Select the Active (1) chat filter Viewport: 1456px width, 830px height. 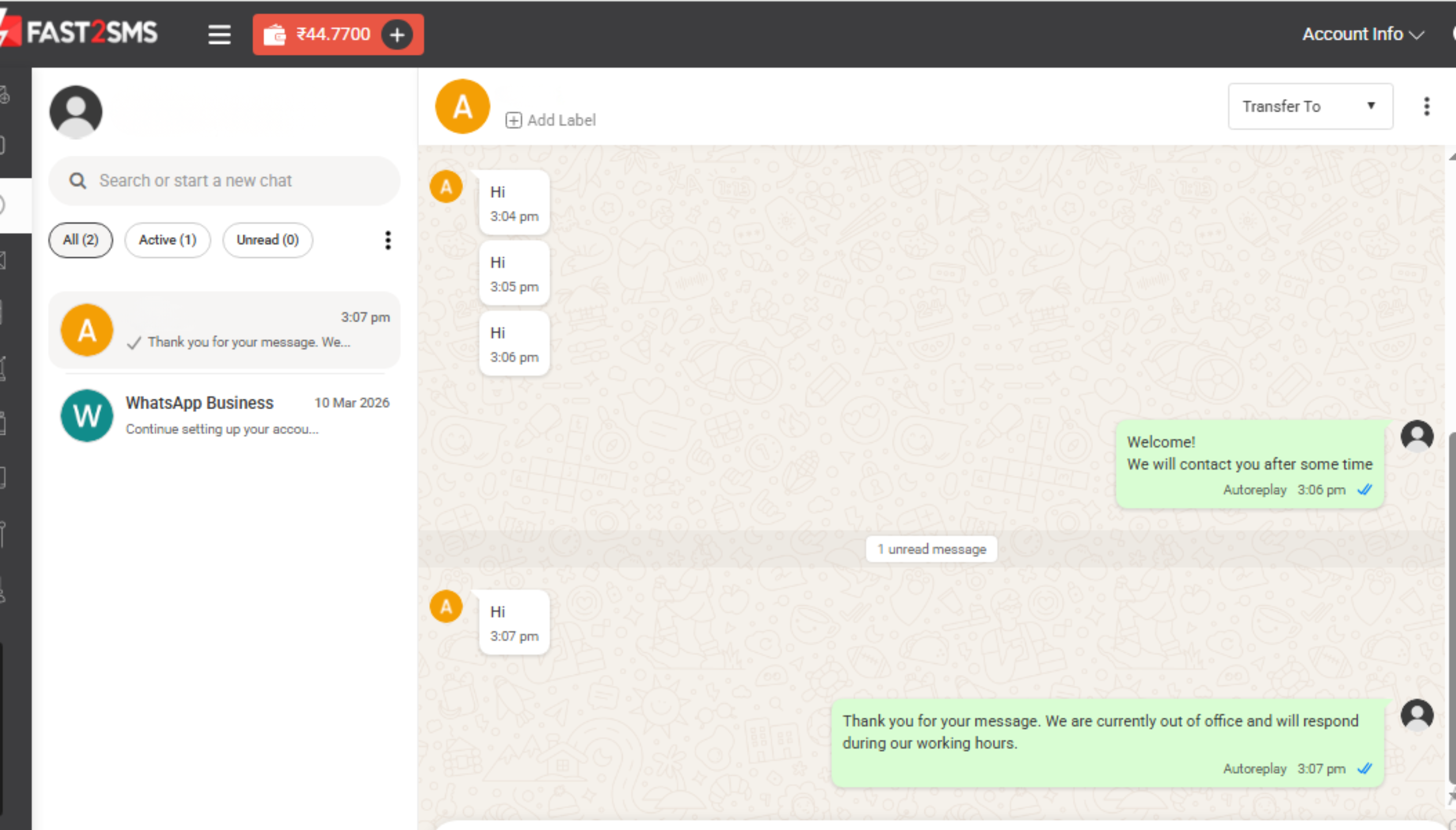point(168,240)
